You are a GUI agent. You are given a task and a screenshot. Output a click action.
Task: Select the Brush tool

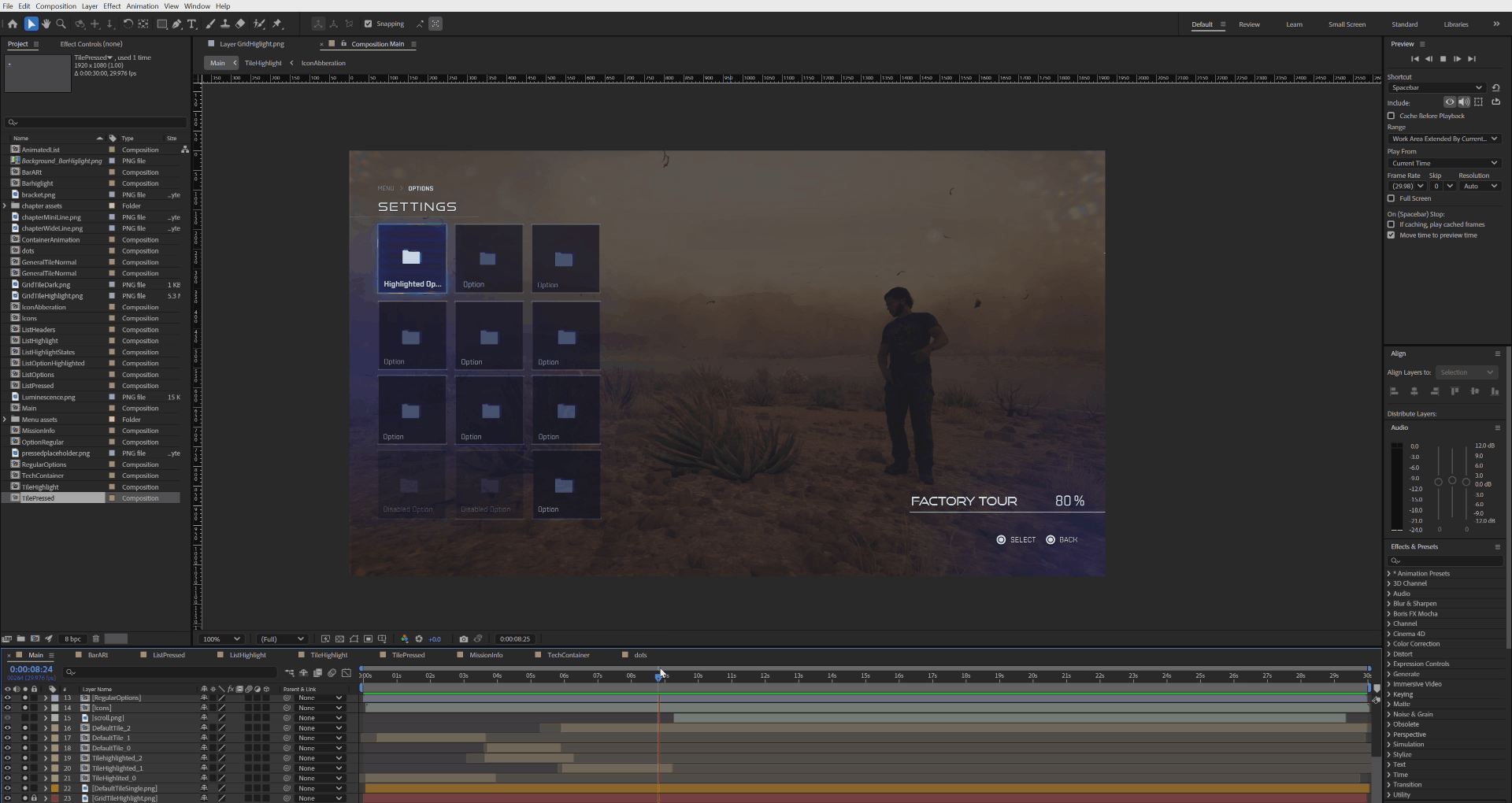(210, 24)
